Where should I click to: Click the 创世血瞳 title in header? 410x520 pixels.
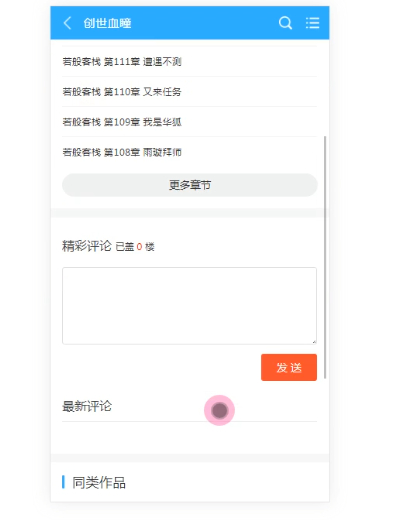pos(107,23)
